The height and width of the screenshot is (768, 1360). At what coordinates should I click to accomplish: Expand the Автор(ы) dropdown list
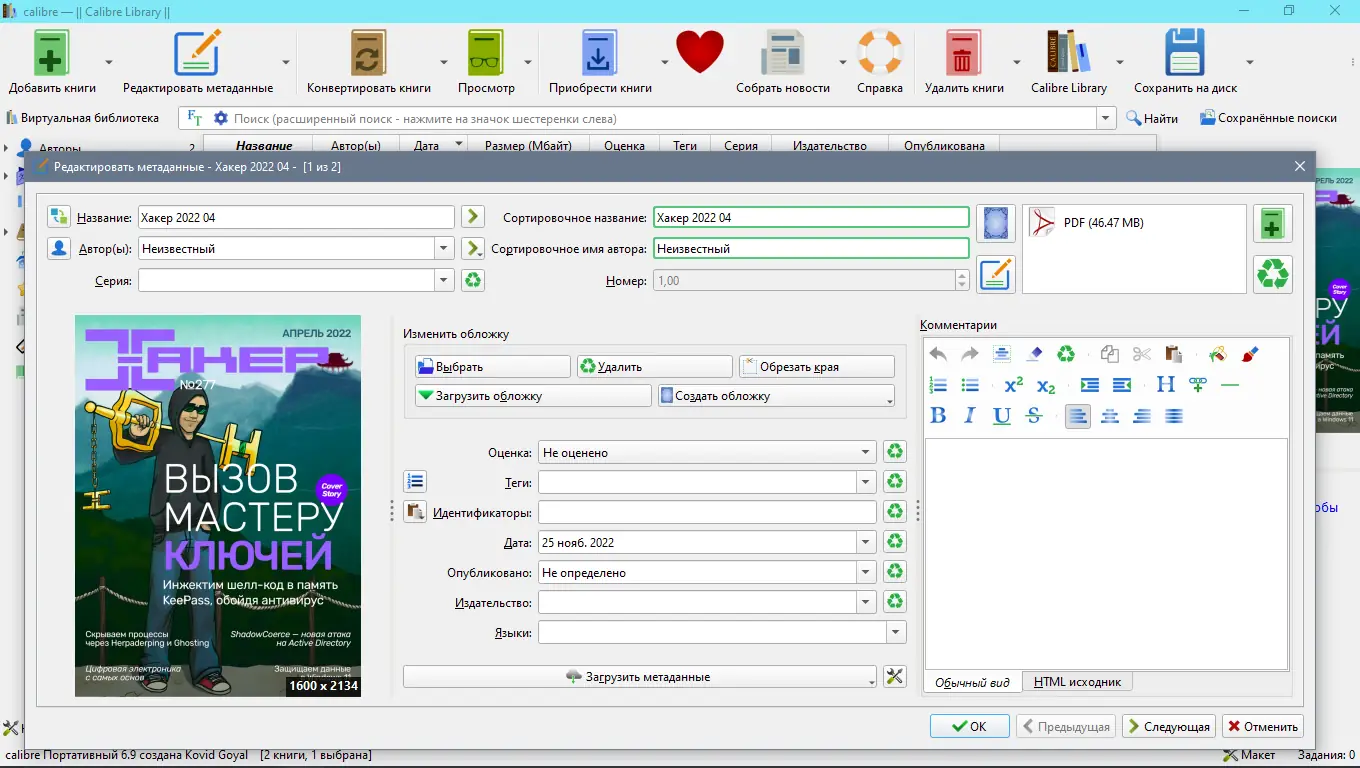point(444,249)
